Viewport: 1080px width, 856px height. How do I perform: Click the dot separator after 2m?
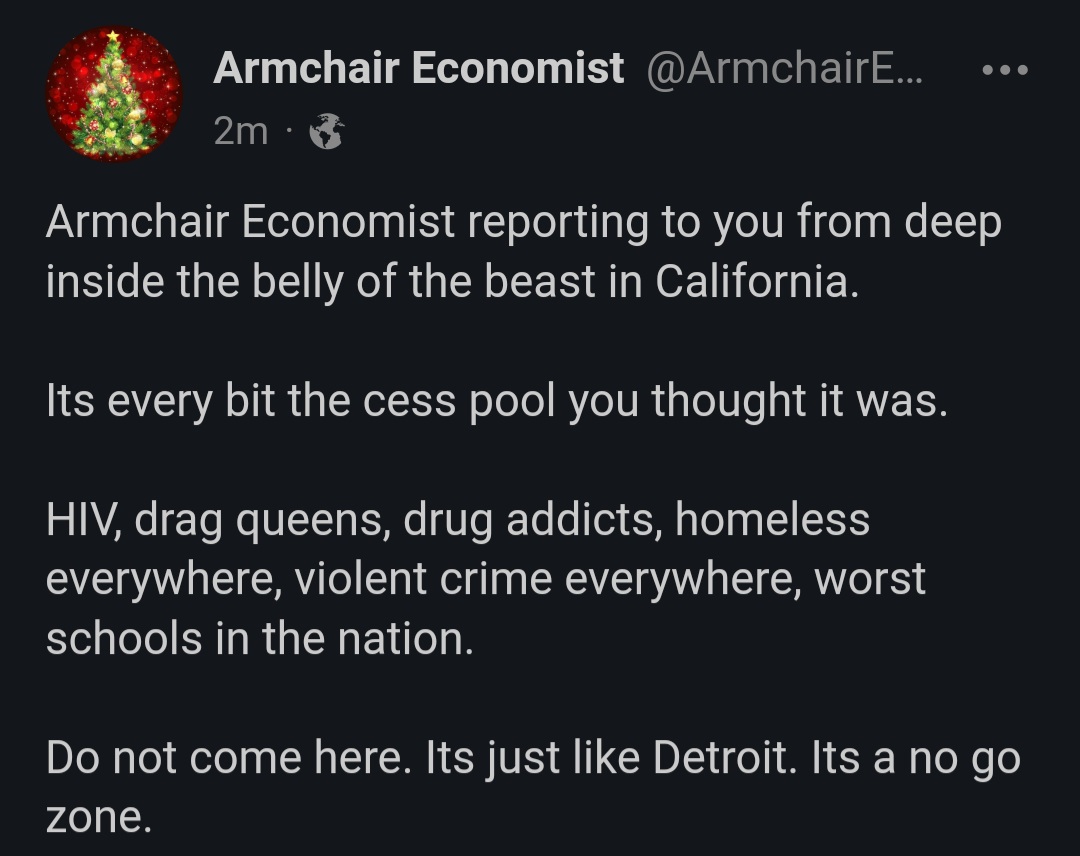pyautogui.click(x=288, y=130)
